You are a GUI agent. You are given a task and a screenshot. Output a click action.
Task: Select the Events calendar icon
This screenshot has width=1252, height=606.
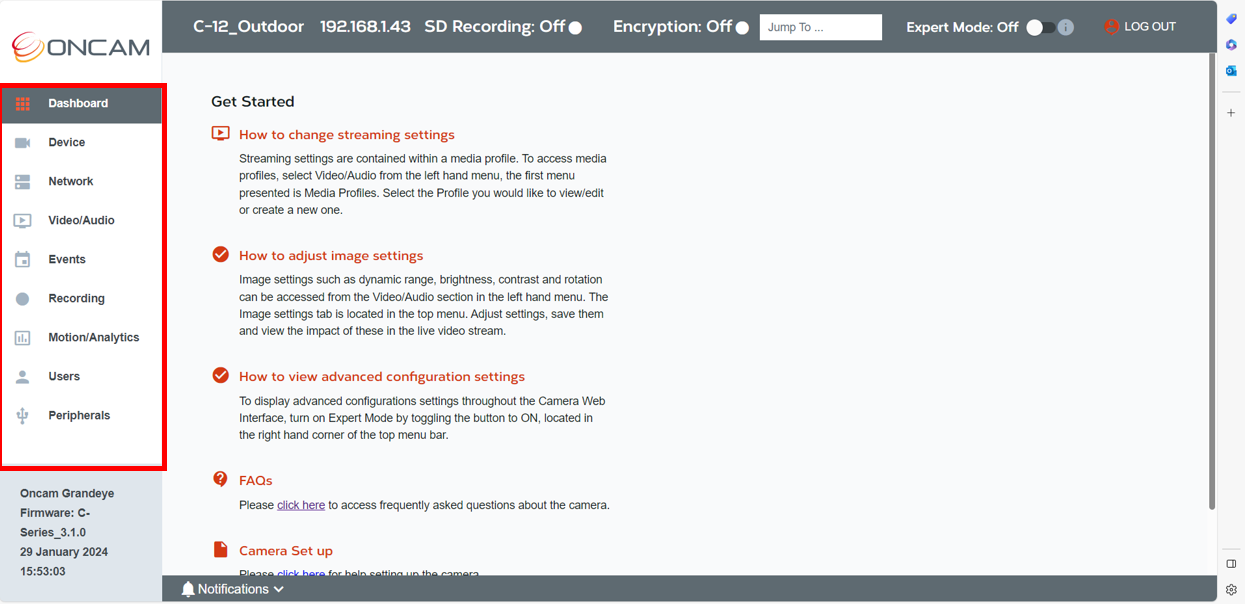(22, 260)
